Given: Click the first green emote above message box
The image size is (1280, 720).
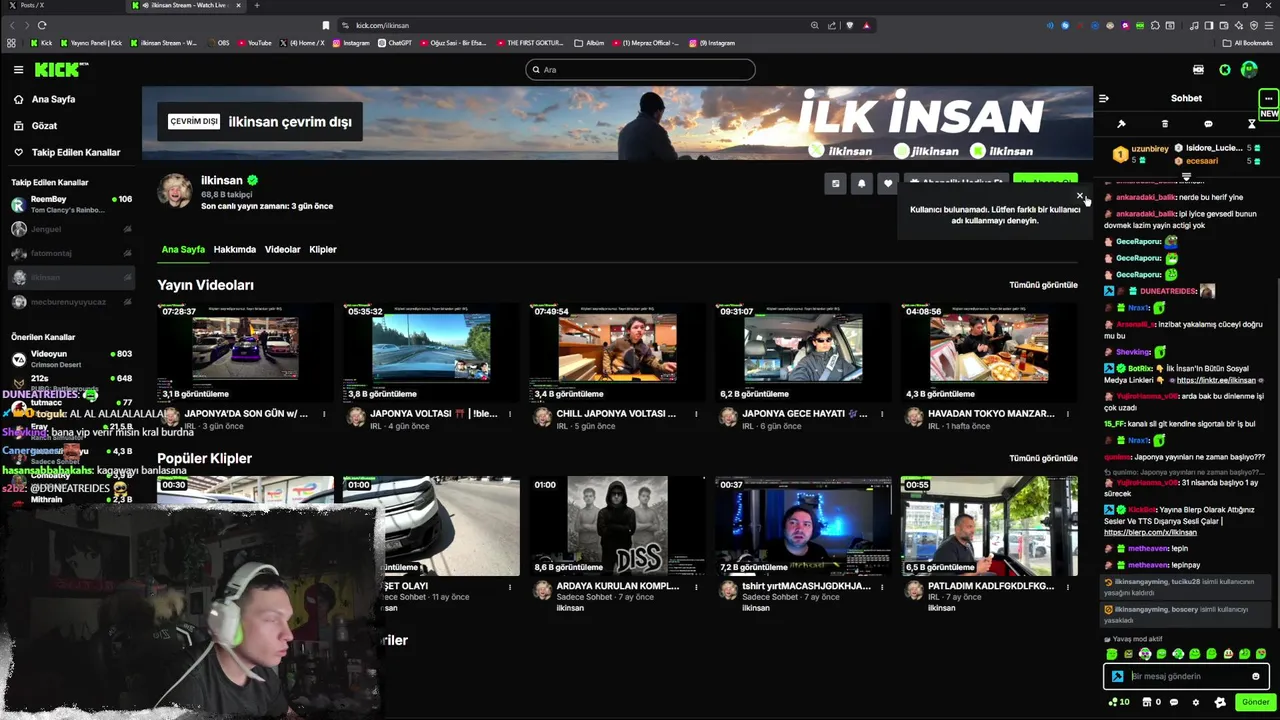Looking at the screenshot, I should [1111, 654].
